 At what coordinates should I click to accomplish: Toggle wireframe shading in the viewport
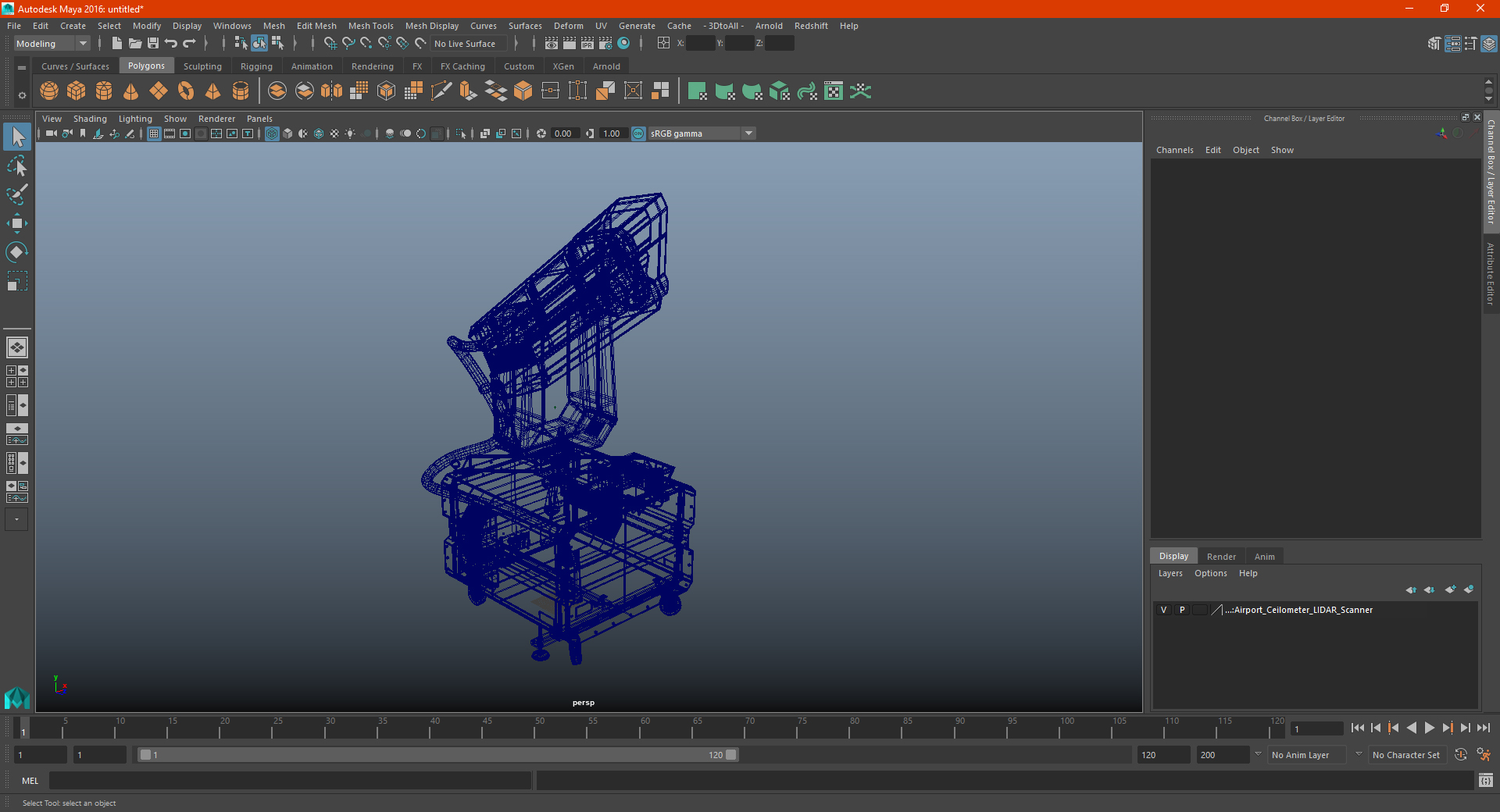(x=272, y=134)
